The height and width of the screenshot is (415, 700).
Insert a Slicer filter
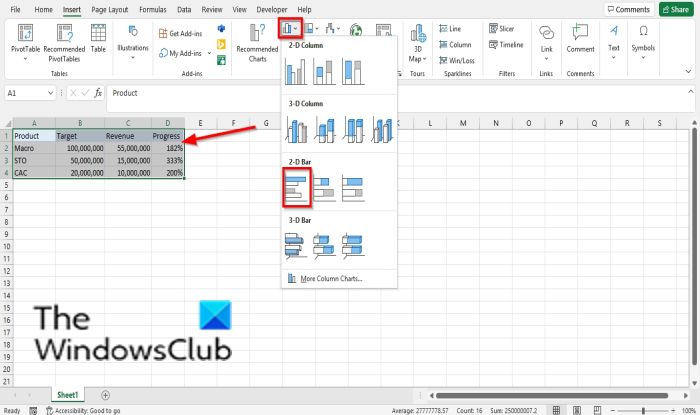coord(501,29)
